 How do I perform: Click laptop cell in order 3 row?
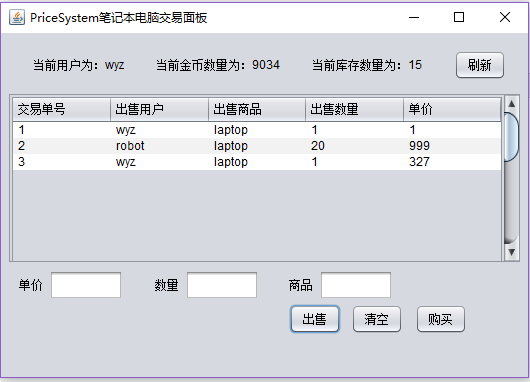click(x=257, y=162)
